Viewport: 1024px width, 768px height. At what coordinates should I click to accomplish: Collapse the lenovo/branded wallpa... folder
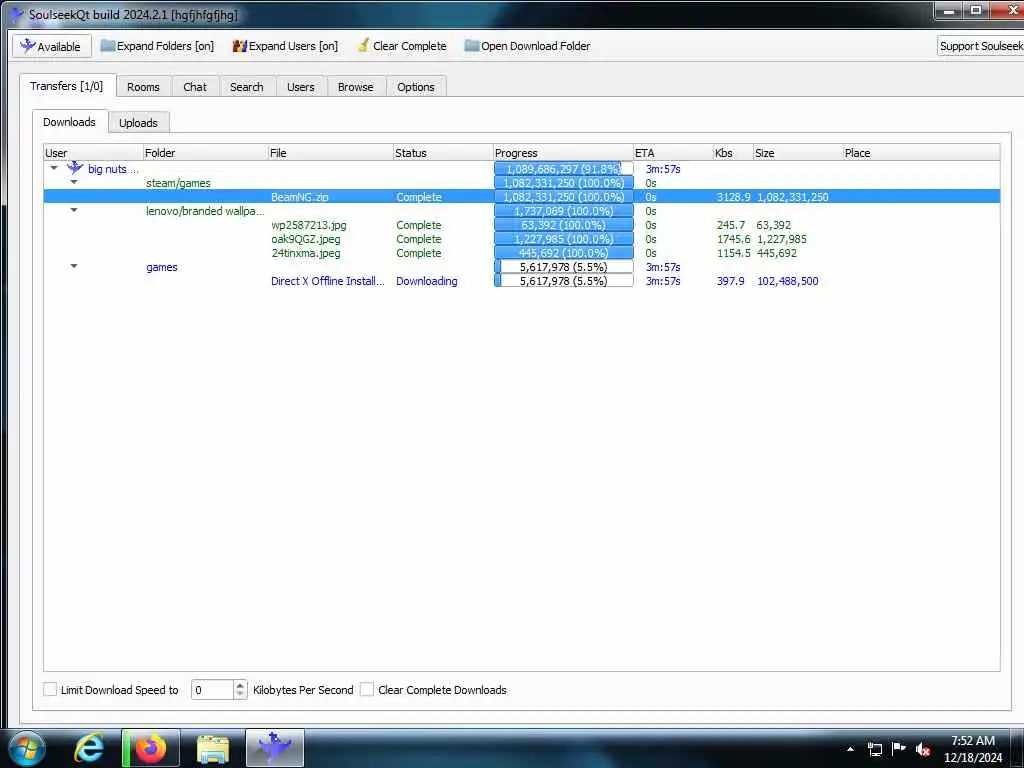coord(74,210)
